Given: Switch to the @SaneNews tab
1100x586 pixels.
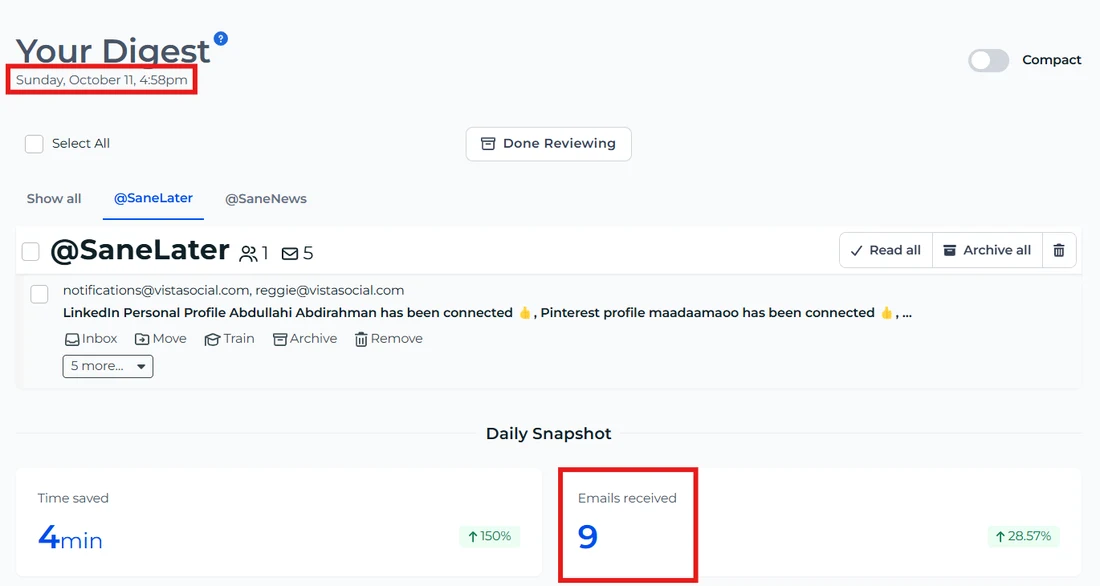Looking at the screenshot, I should coord(266,199).
